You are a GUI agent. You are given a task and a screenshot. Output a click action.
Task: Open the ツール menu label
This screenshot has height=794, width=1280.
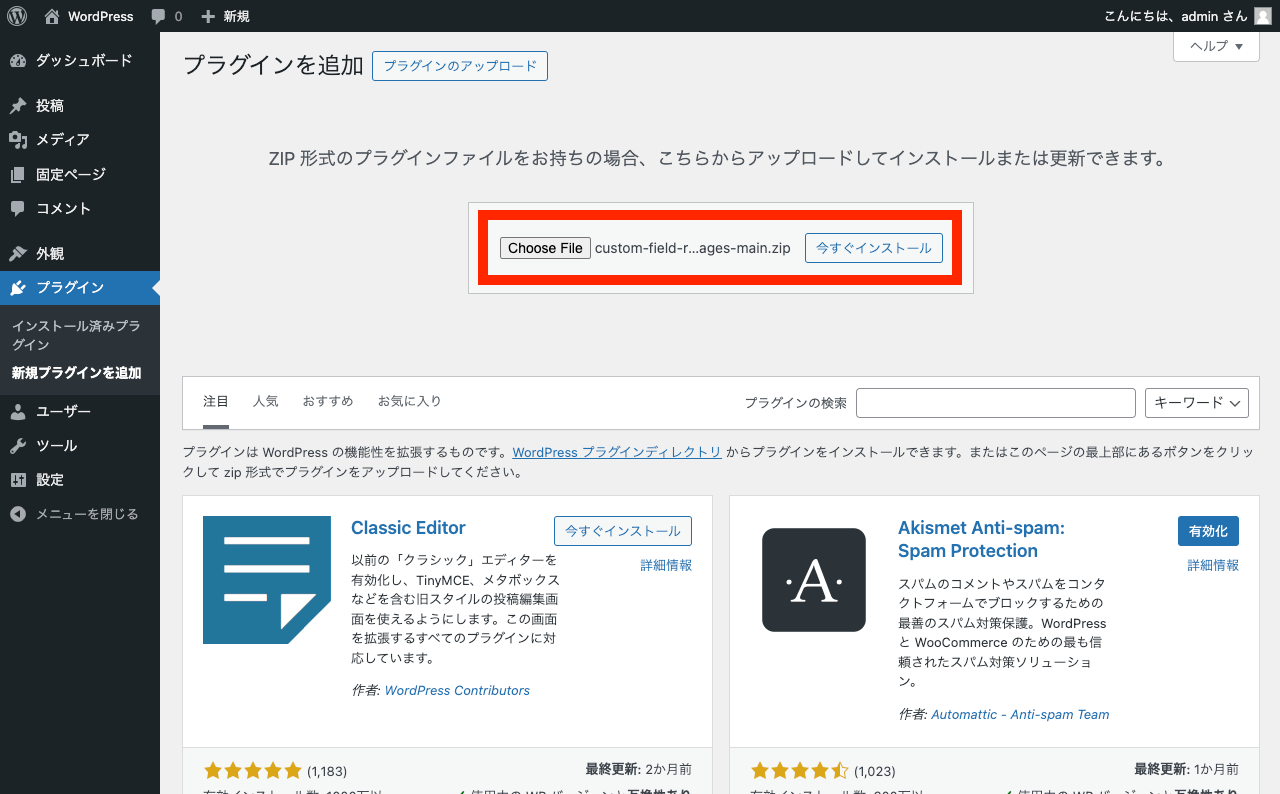click(57, 446)
